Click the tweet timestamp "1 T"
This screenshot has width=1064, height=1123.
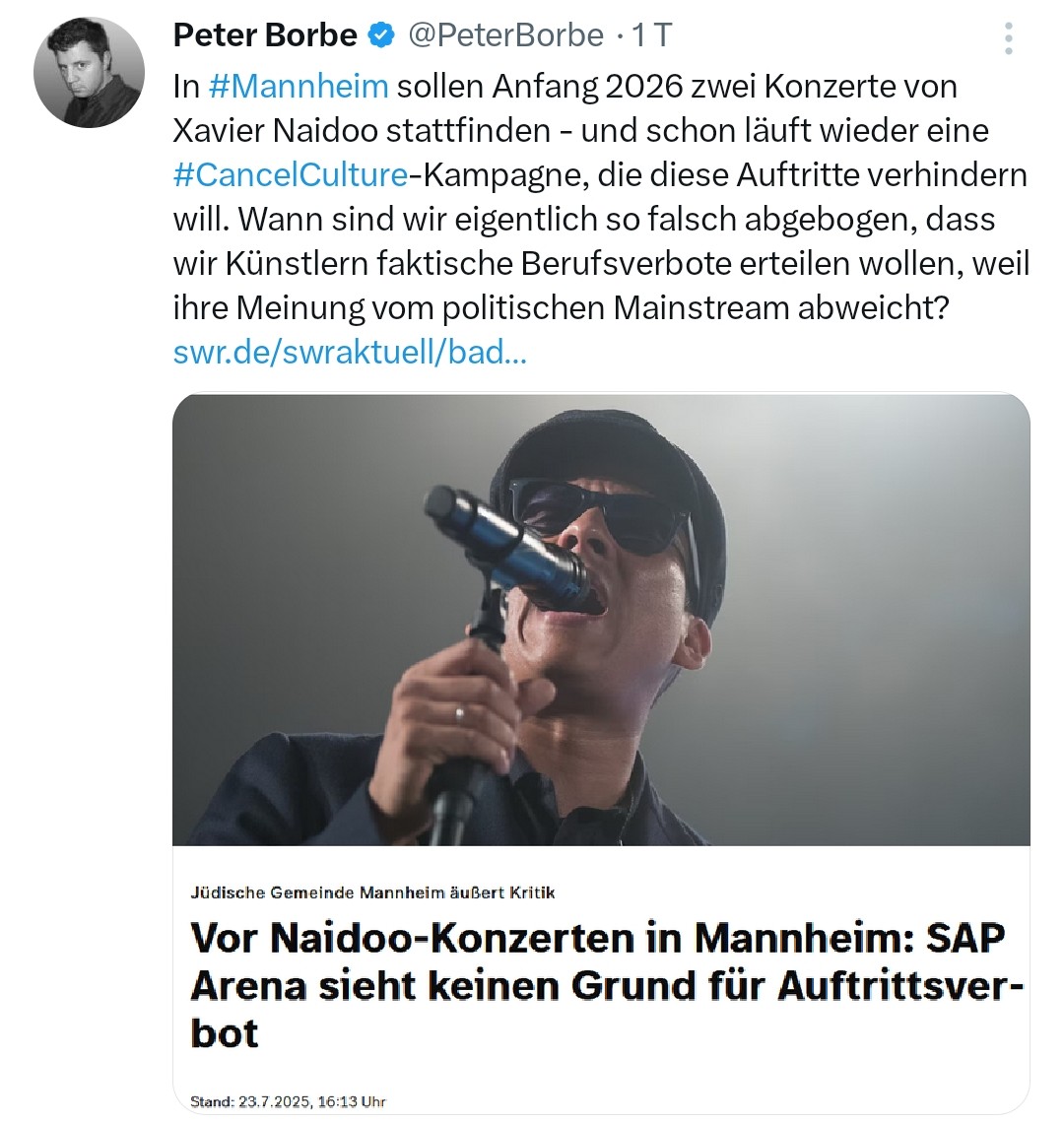[650, 36]
